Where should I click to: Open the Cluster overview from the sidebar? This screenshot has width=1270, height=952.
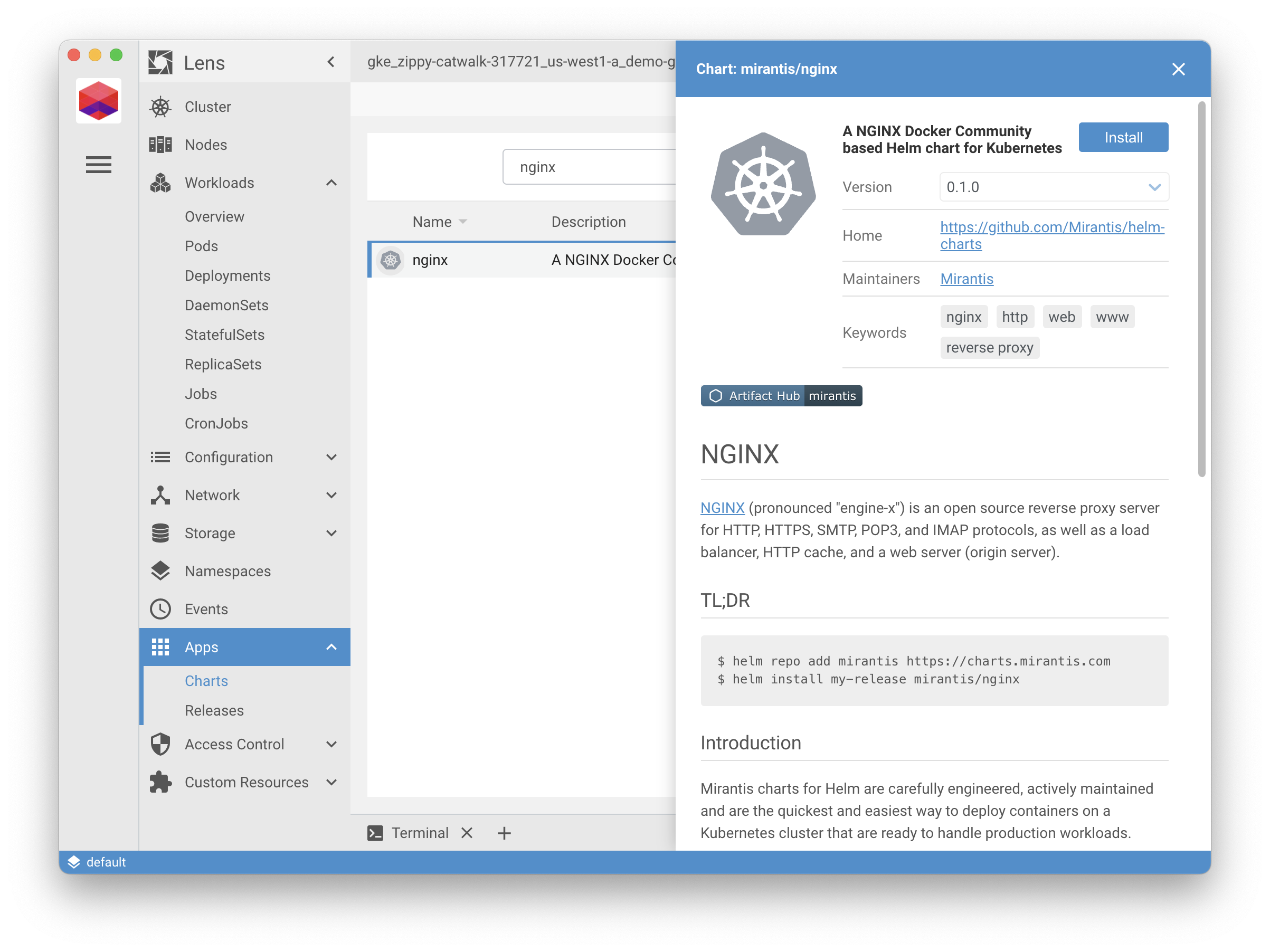coord(207,107)
